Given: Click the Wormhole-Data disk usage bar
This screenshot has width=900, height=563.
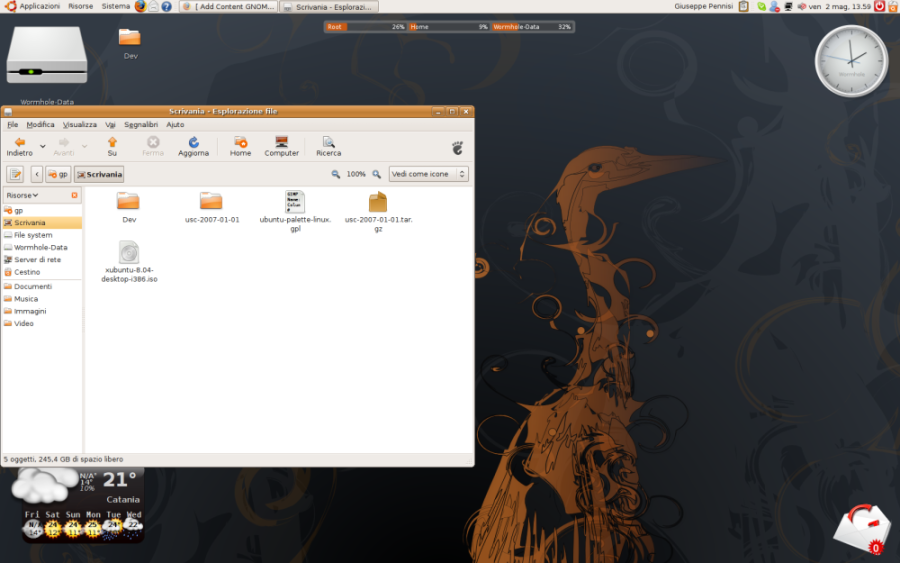Looking at the screenshot, I should [532, 27].
